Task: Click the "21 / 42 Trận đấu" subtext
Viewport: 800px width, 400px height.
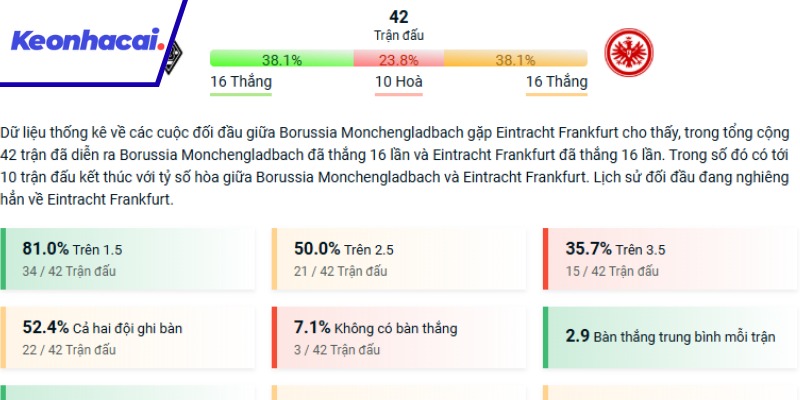Action: point(340,271)
